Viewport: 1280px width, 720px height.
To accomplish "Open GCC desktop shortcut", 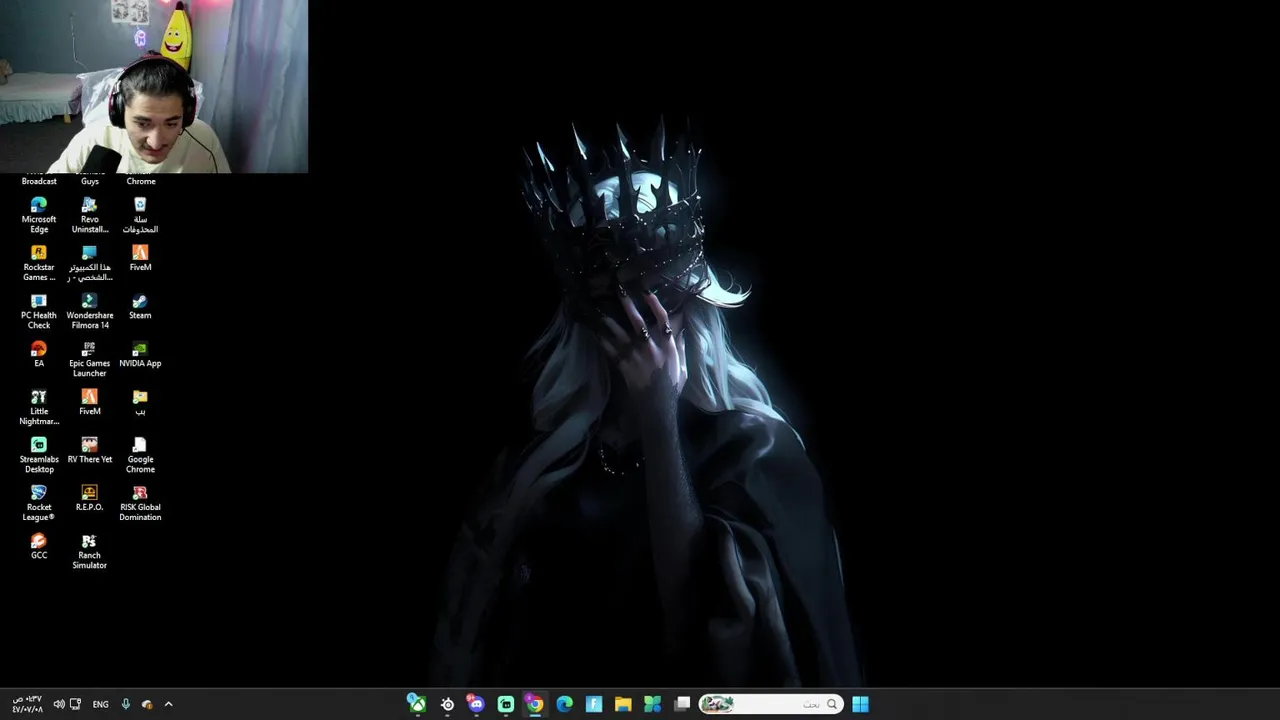I will coord(39,547).
